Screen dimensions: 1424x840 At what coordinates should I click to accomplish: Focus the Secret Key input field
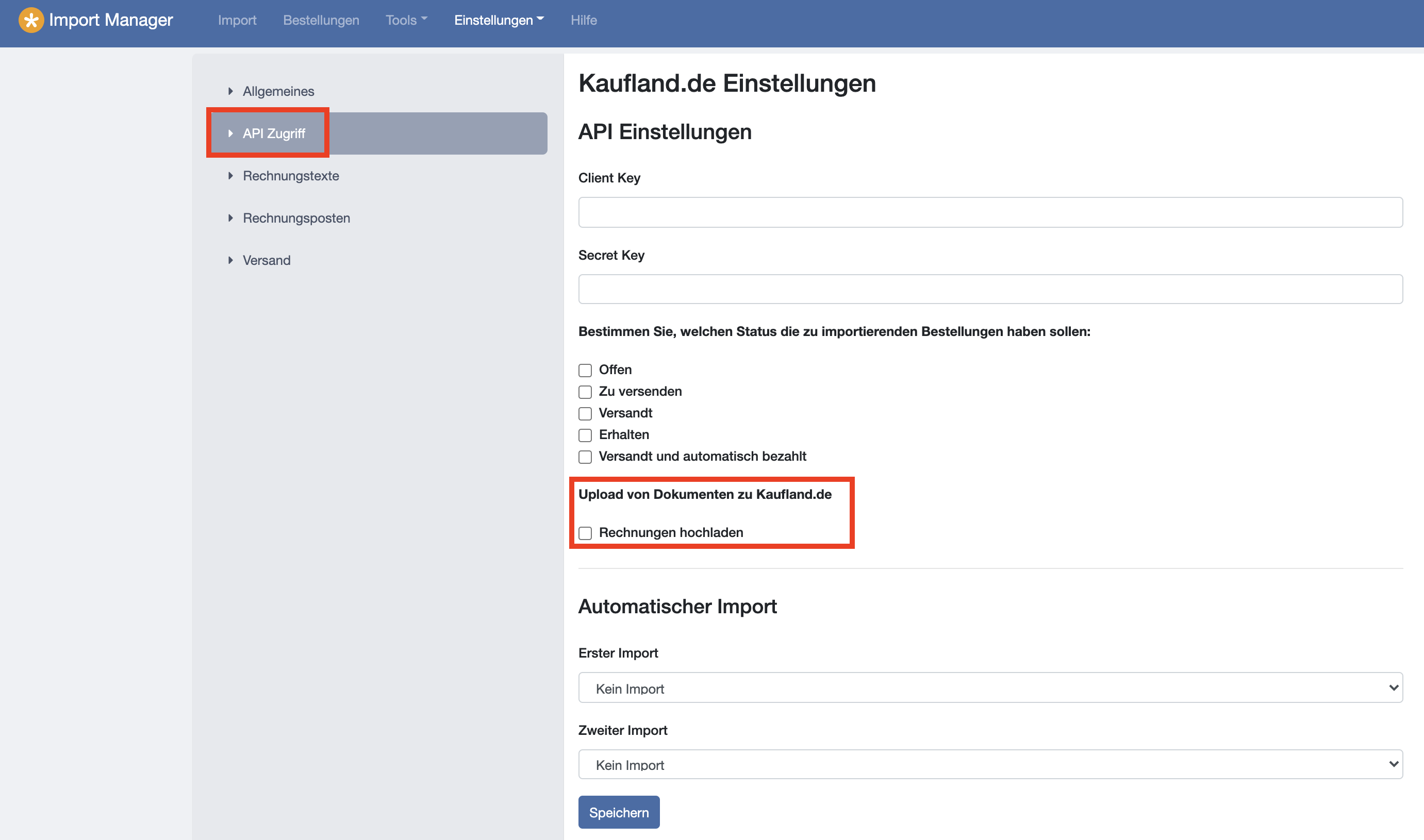coord(990,289)
